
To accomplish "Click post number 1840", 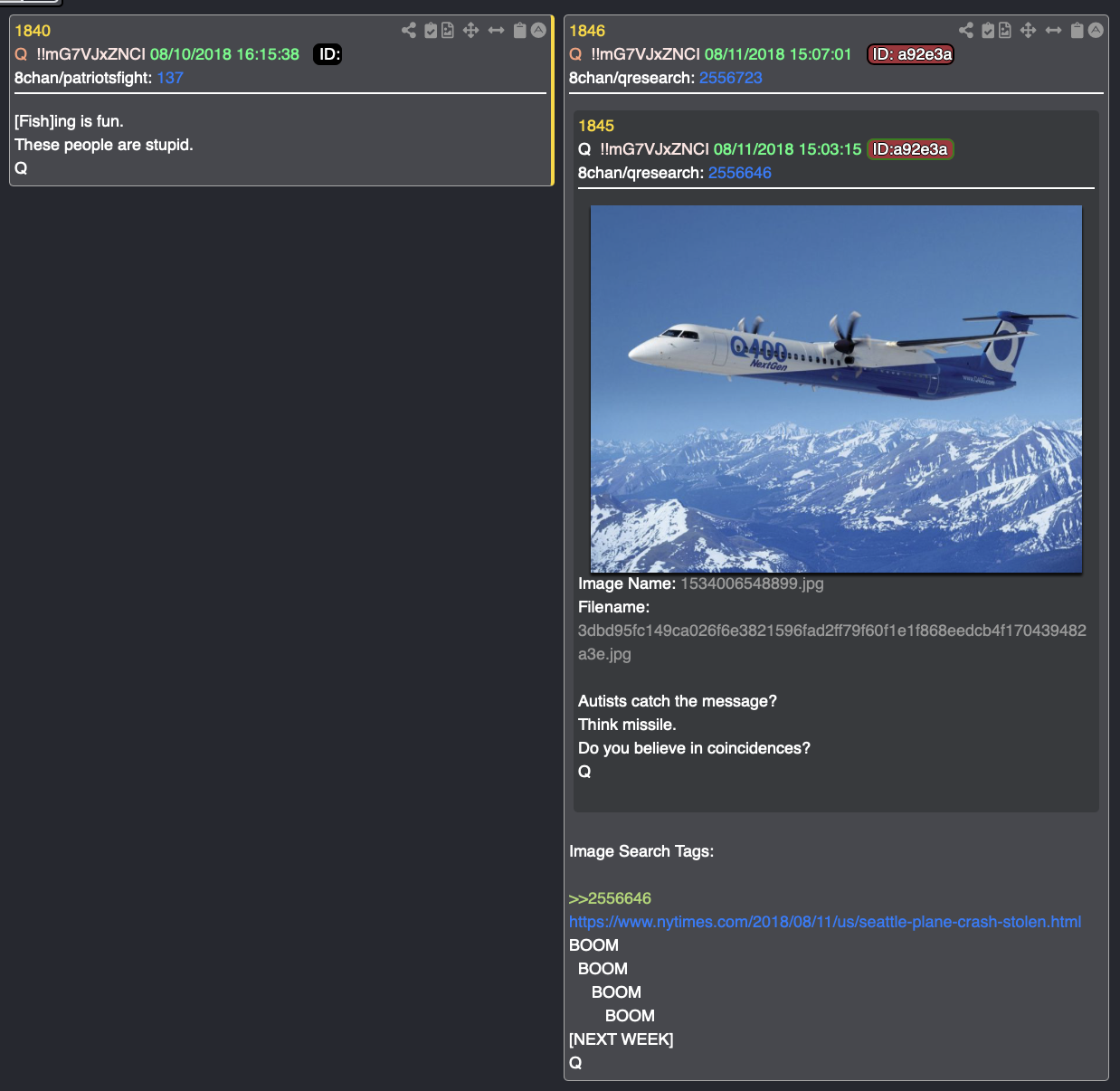I will 33,31.
